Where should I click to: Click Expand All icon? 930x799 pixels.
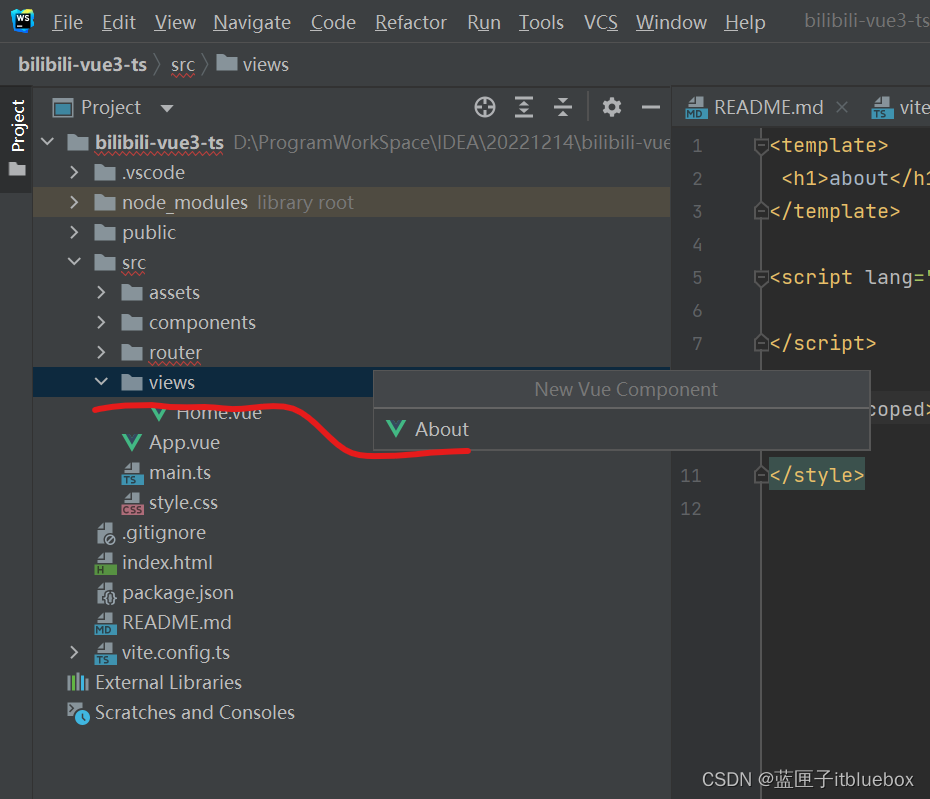pos(524,107)
